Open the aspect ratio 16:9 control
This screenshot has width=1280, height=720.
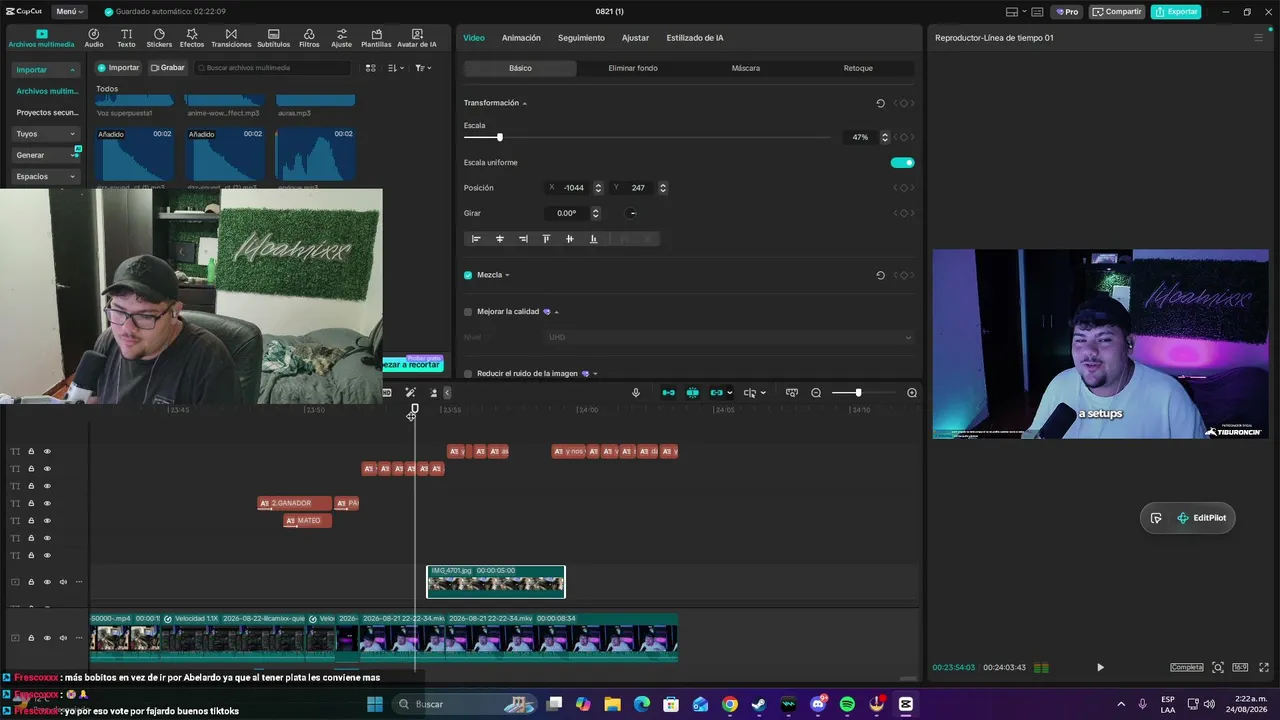pos(1240,667)
